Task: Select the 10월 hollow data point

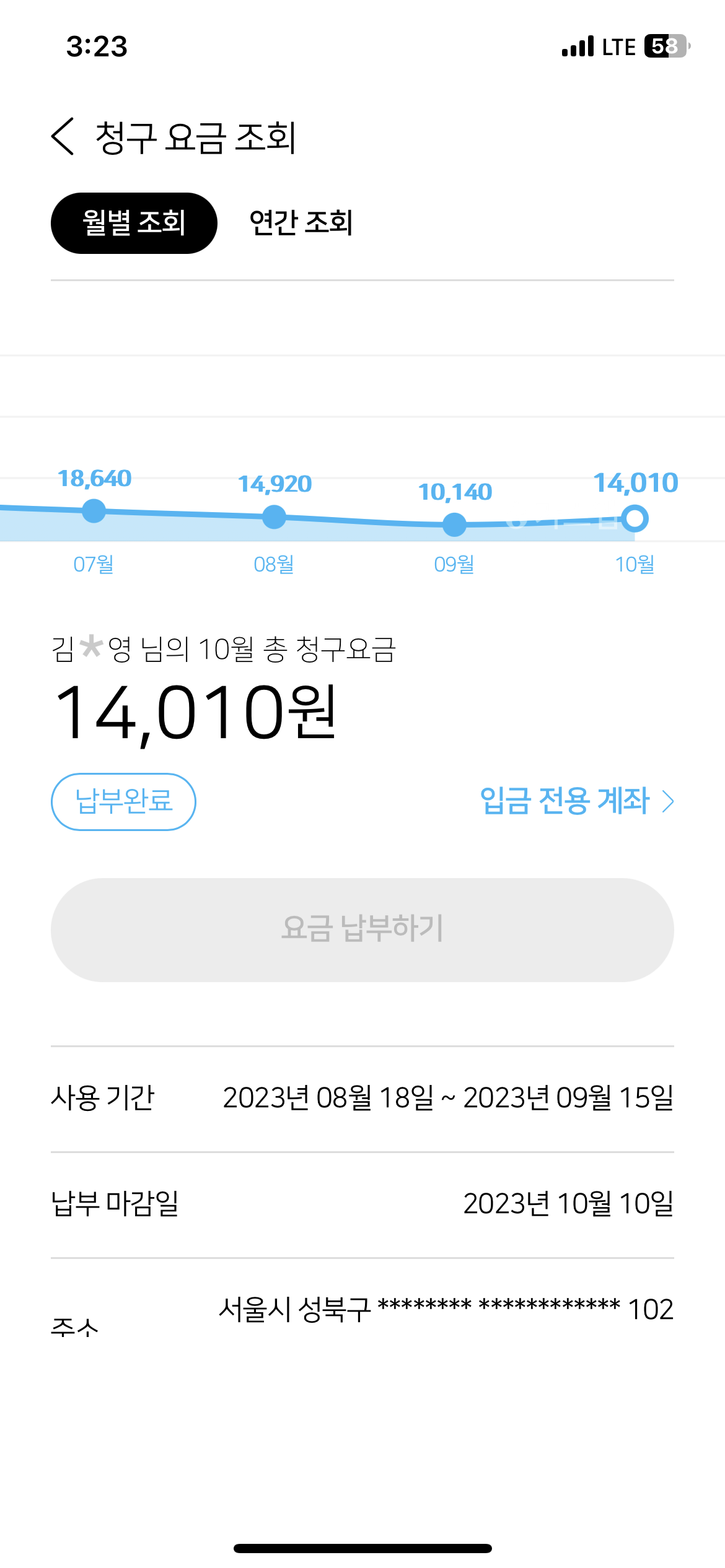Action: tap(635, 518)
